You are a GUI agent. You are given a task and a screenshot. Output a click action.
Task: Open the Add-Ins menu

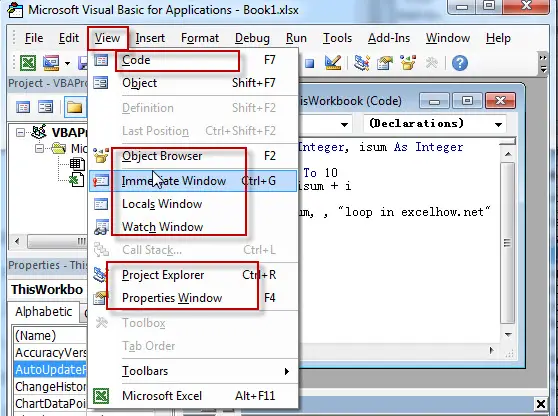pyautogui.click(x=389, y=38)
